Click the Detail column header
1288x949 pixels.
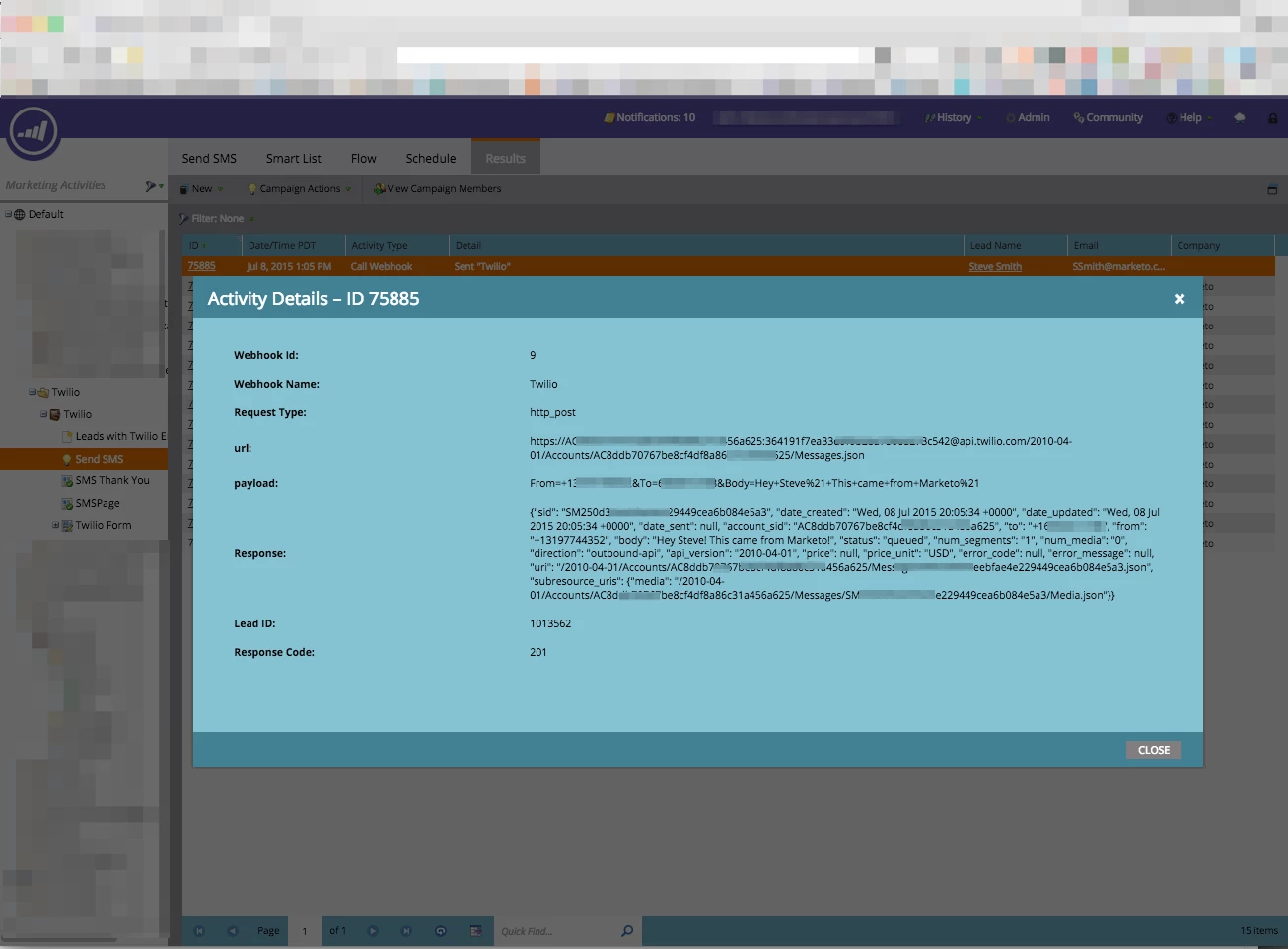click(x=705, y=245)
